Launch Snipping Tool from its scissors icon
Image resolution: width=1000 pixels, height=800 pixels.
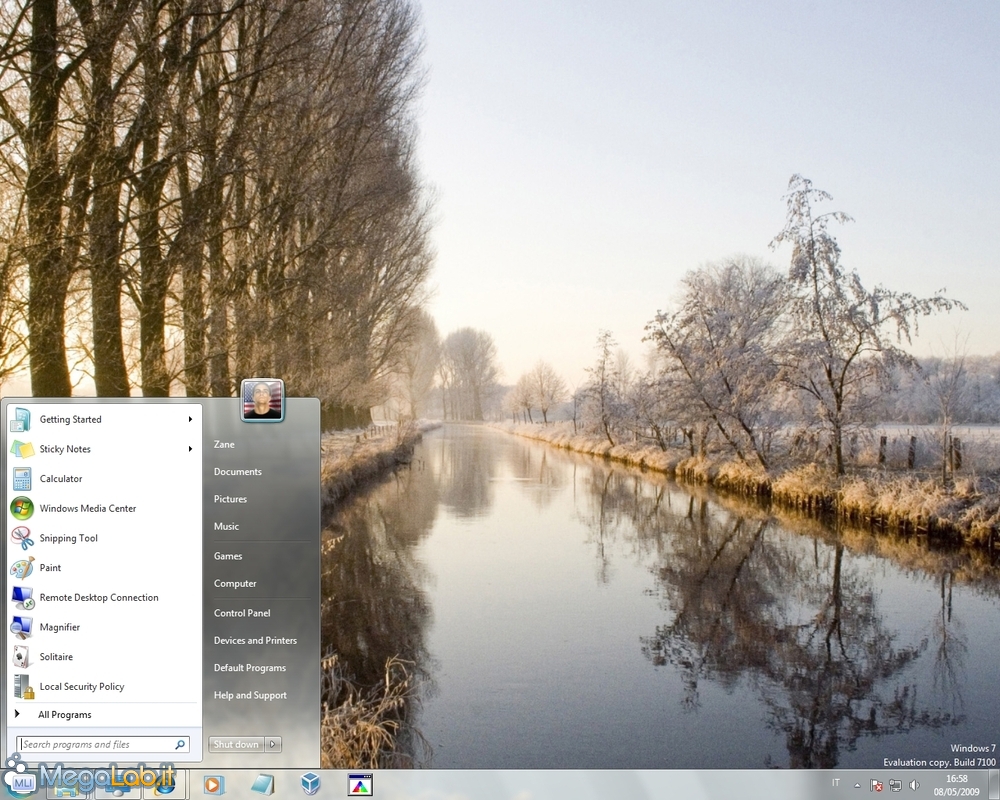click(x=22, y=538)
